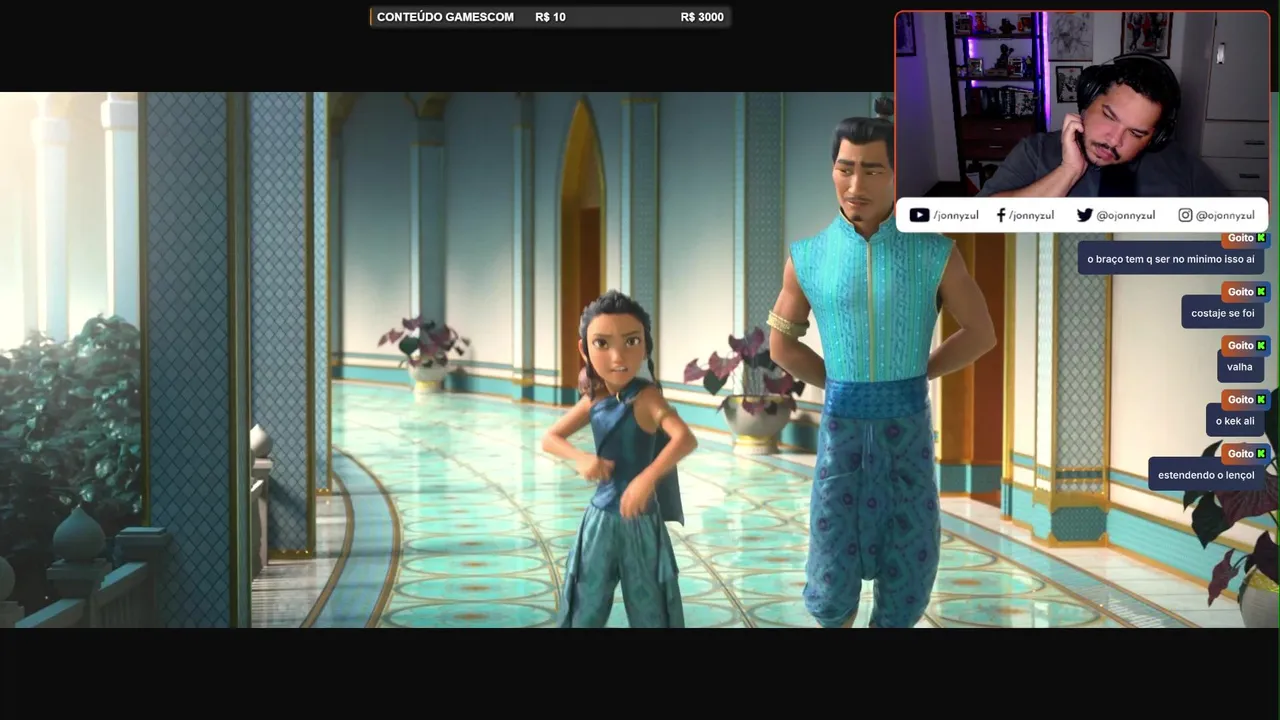Click Goito username above 'o kek ali'

(x=1240, y=400)
